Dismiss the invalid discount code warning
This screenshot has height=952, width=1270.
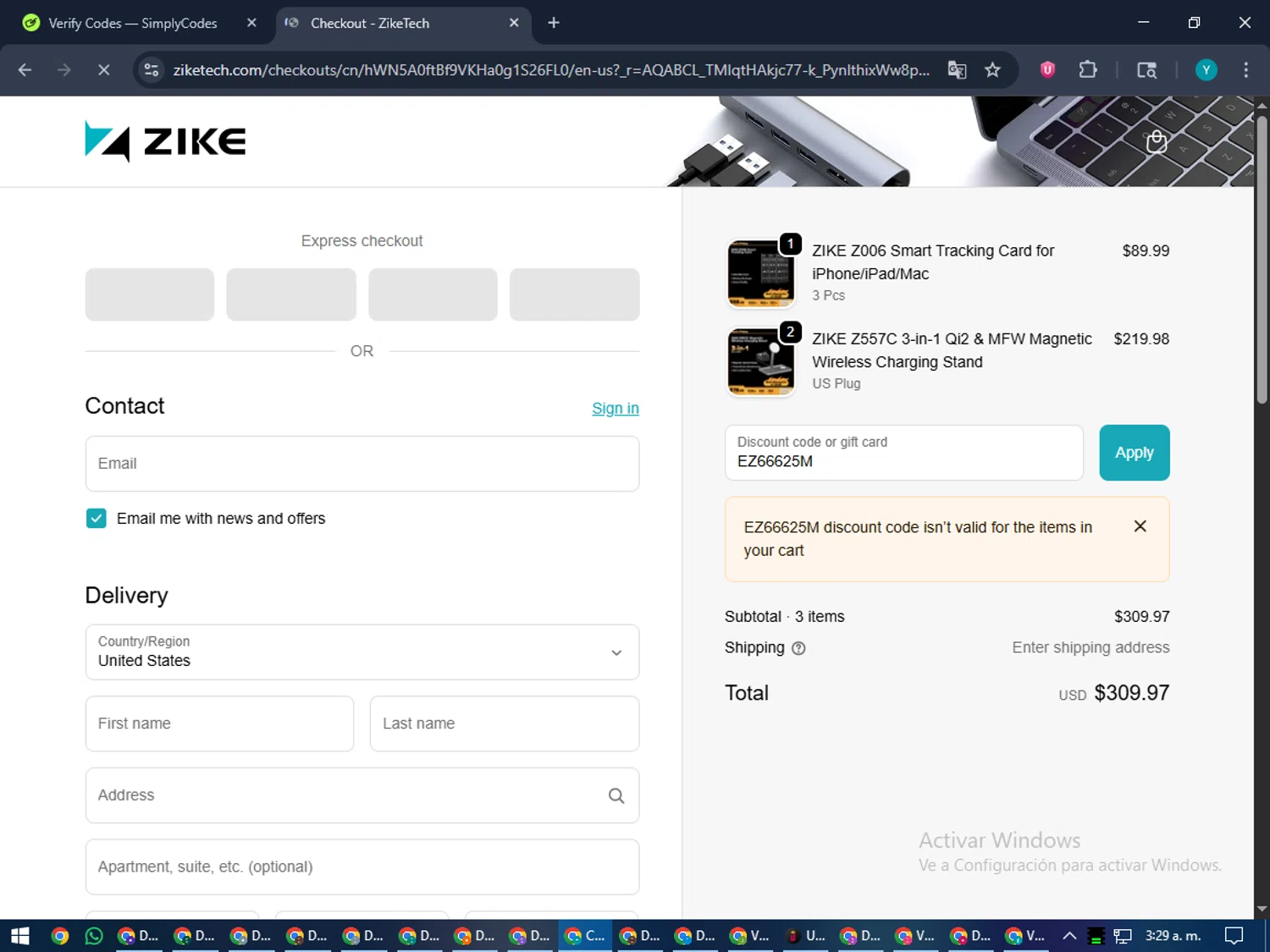tap(1140, 526)
